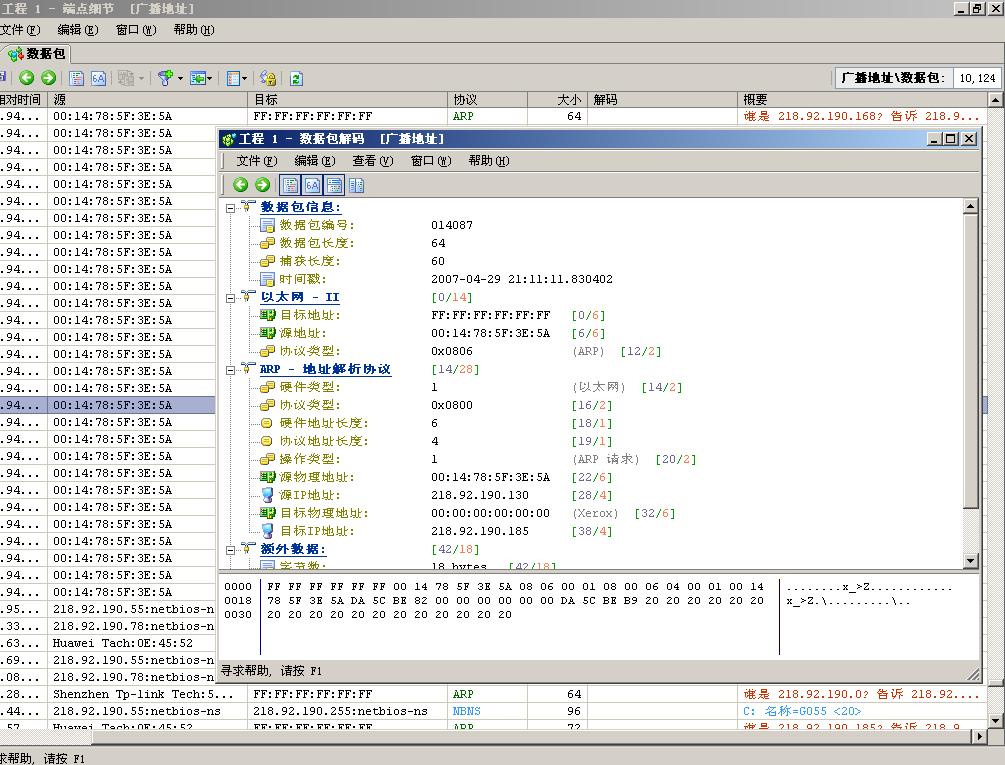
Task: Select the 数据包 tab
Action: 37,54
